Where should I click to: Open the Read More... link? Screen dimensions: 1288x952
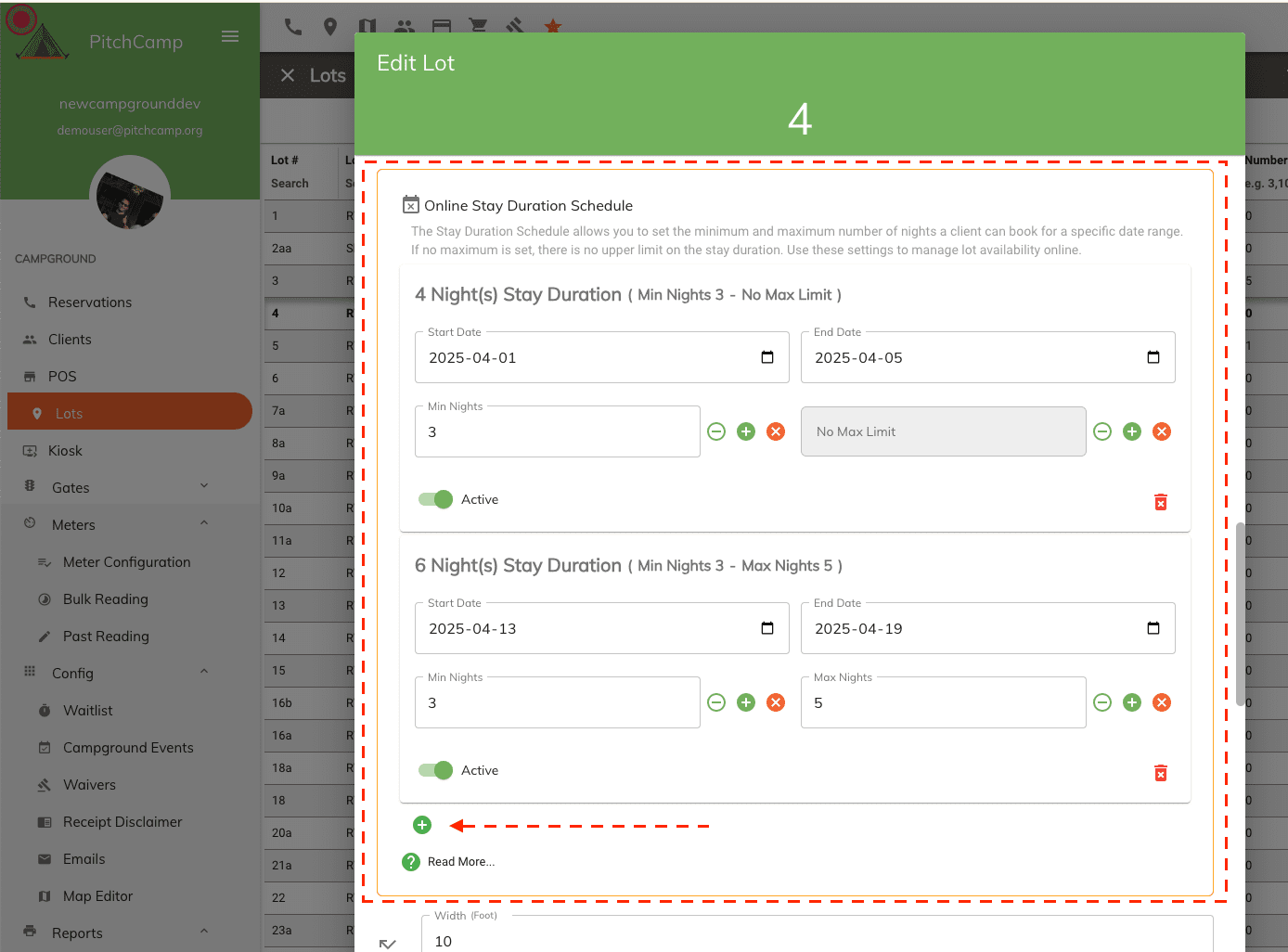(461, 862)
